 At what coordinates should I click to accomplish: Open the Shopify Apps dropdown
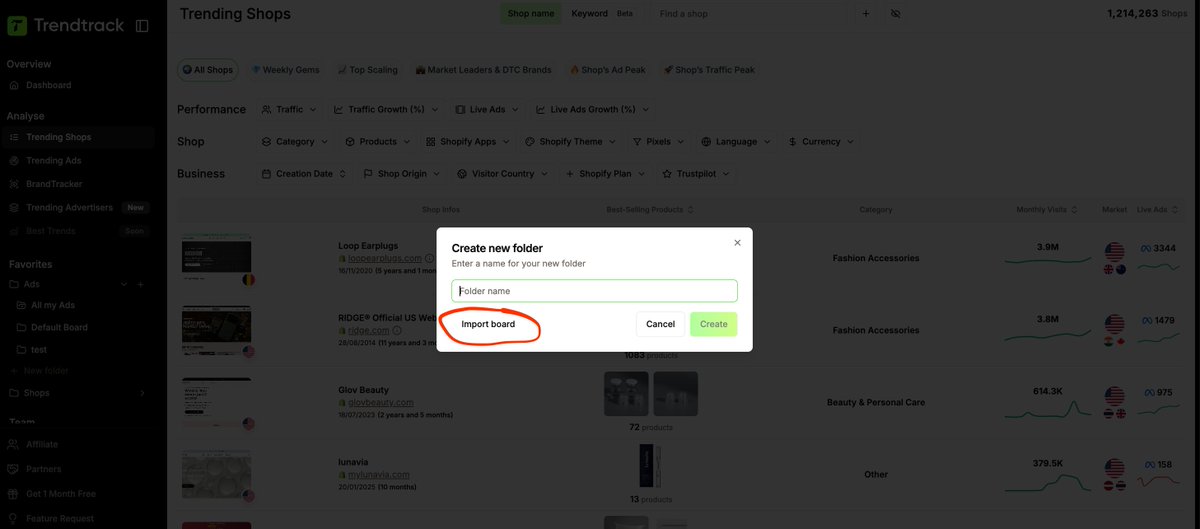pyautogui.click(x=468, y=142)
